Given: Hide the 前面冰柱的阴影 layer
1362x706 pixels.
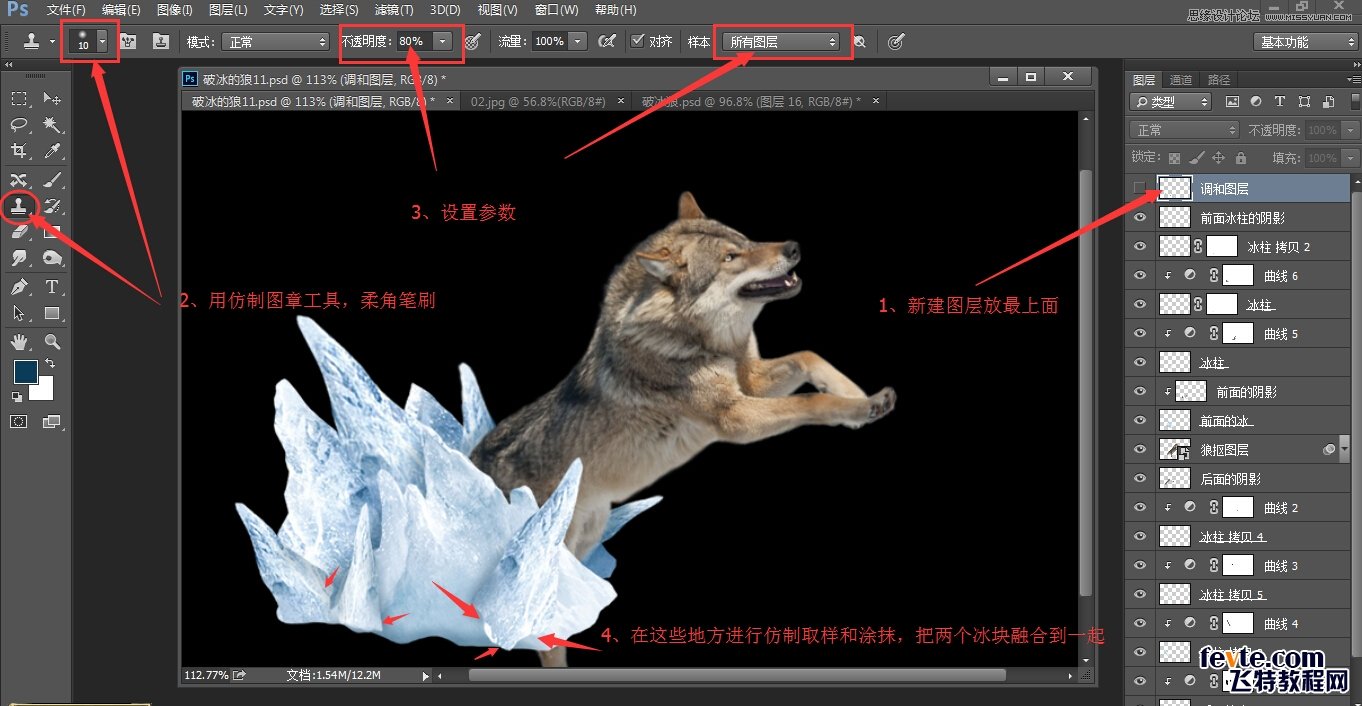Looking at the screenshot, I should click(1139, 217).
